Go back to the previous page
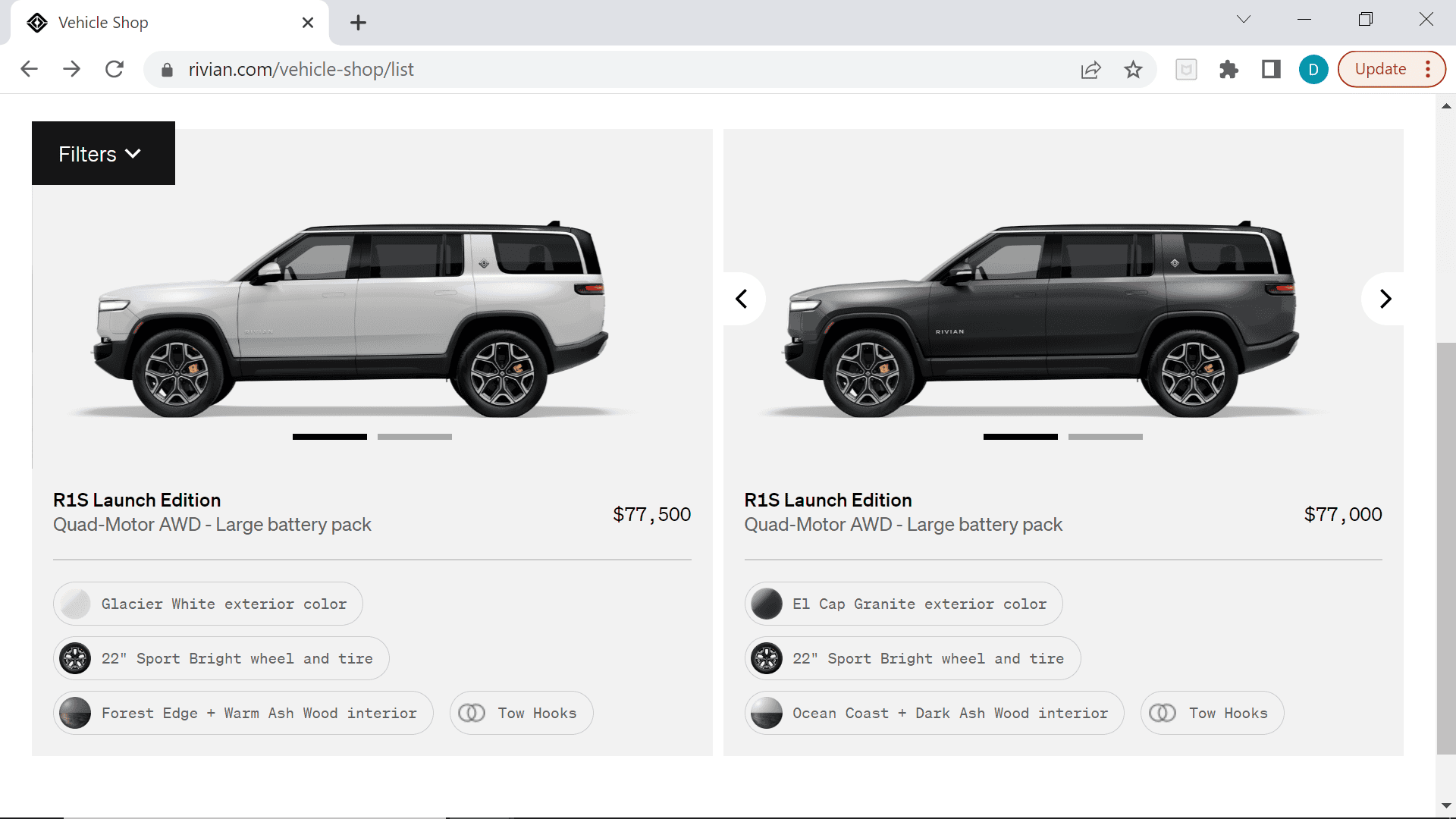The image size is (1456, 819). 30,69
